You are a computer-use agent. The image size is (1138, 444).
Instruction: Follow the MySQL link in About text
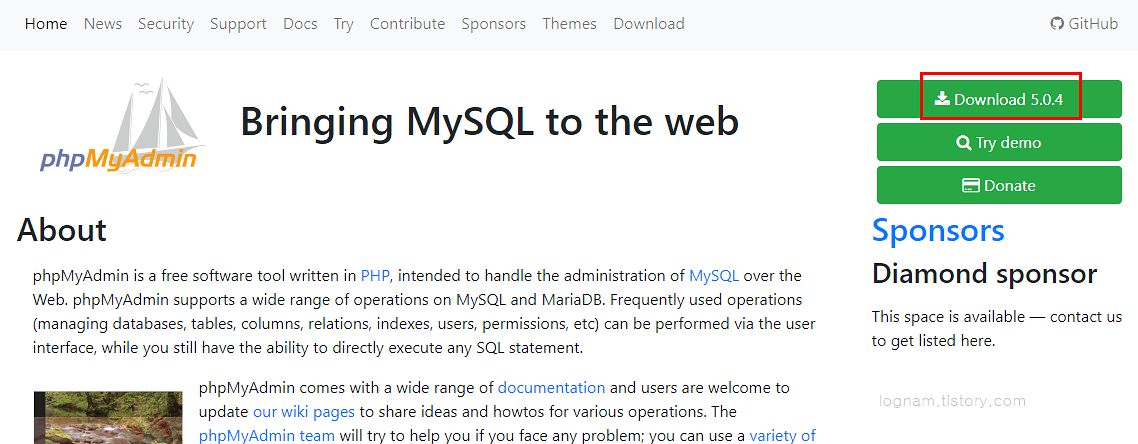(x=714, y=276)
